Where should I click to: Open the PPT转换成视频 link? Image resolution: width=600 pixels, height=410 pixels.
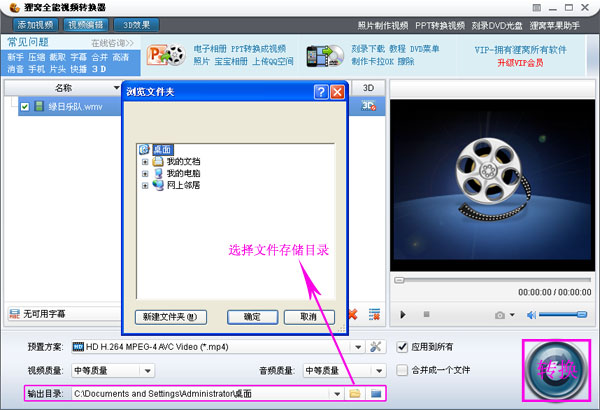click(258, 49)
